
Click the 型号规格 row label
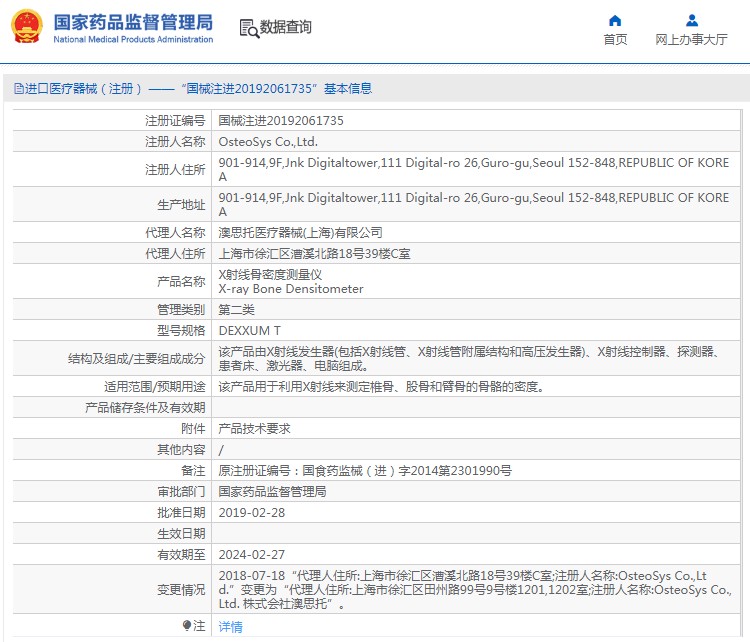click(181, 331)
